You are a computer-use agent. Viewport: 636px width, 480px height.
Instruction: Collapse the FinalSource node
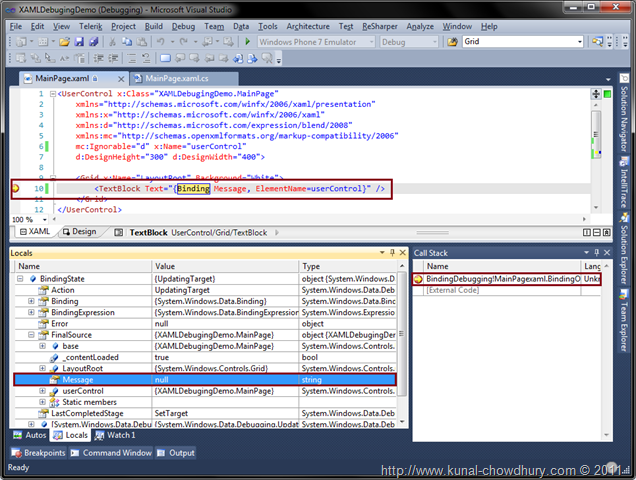coord(31,335)
